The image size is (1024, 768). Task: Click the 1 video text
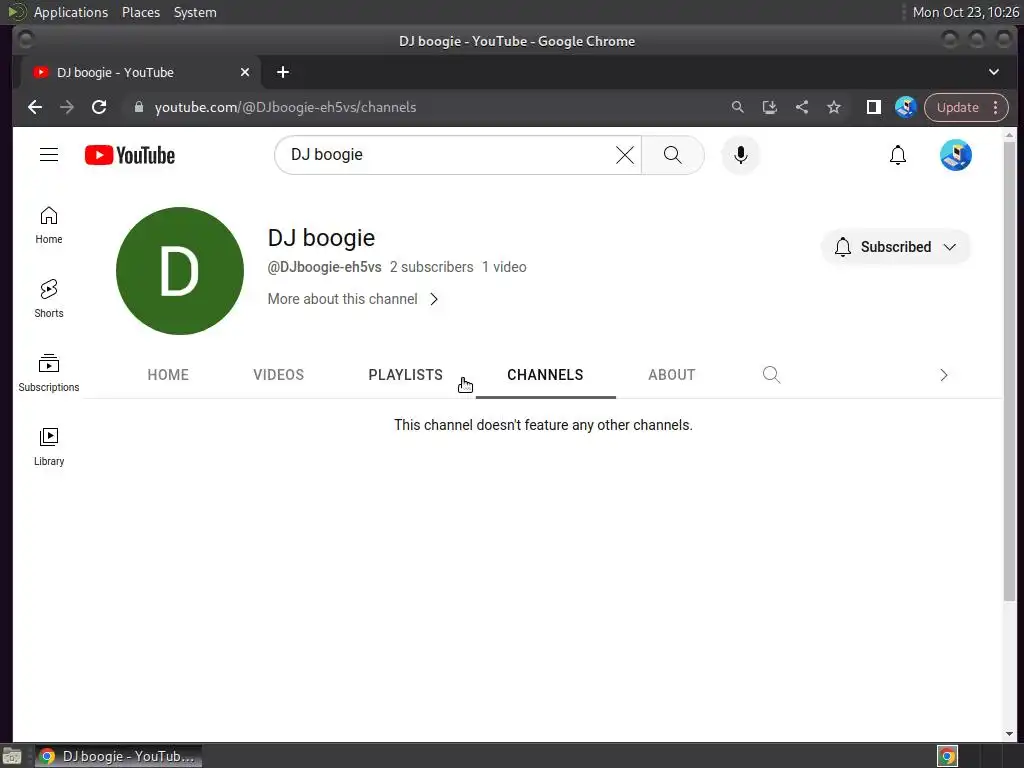coord(504,267)
